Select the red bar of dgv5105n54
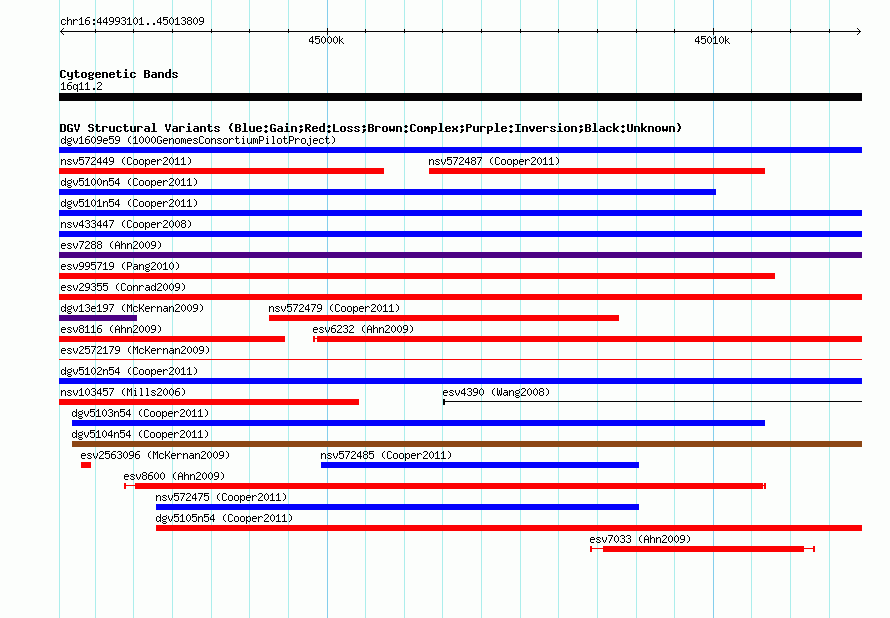The width and height of the screenshot is (890, 618). 509,528
